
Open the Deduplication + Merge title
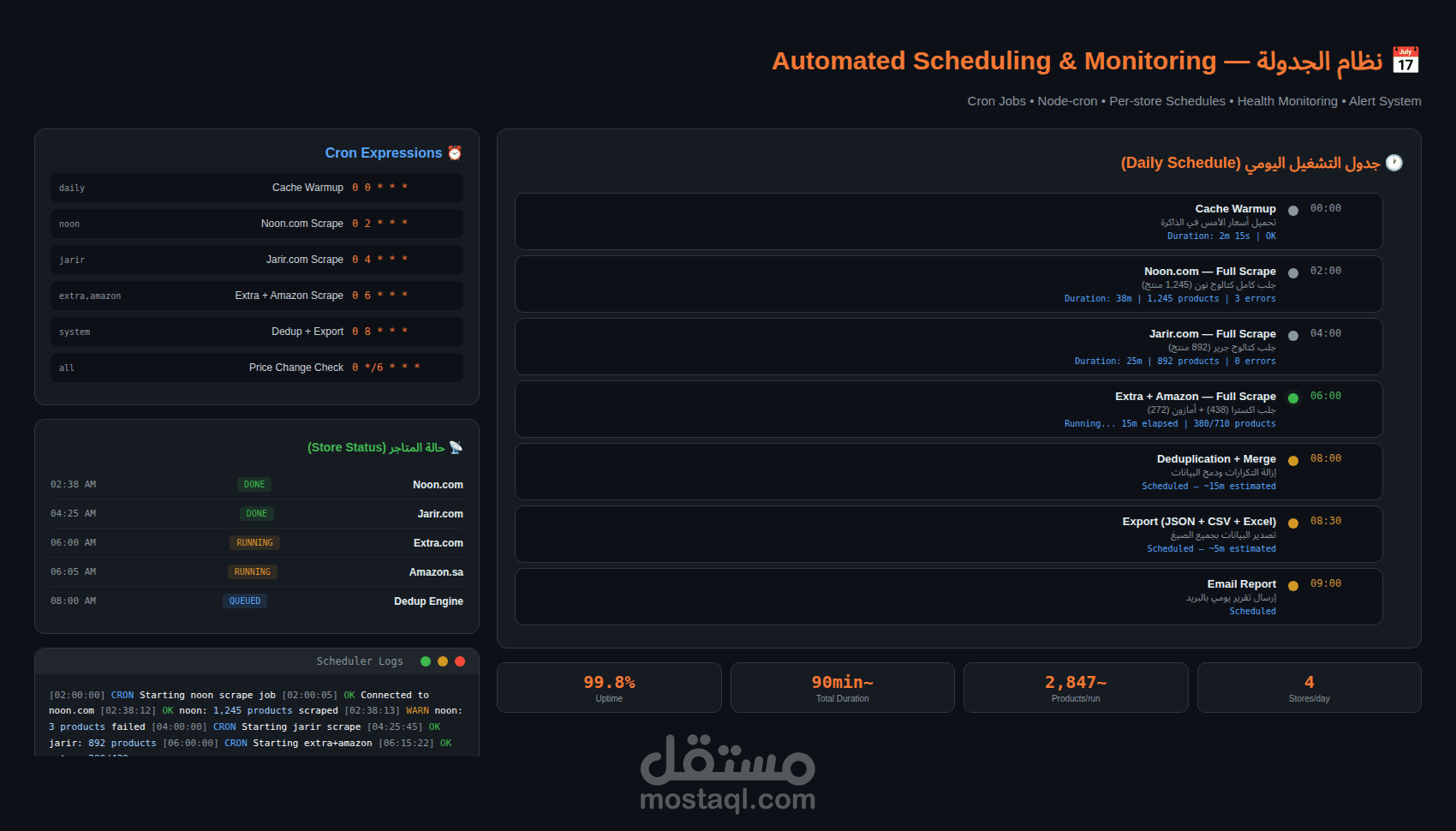[1216, 459]
